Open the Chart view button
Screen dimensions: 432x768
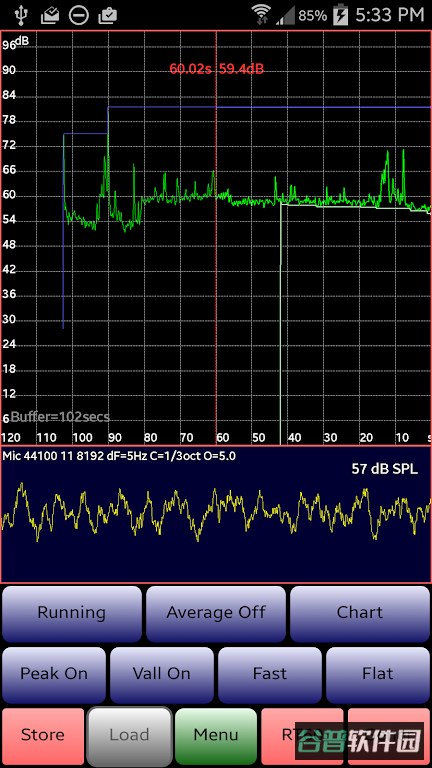pos(360,614)
